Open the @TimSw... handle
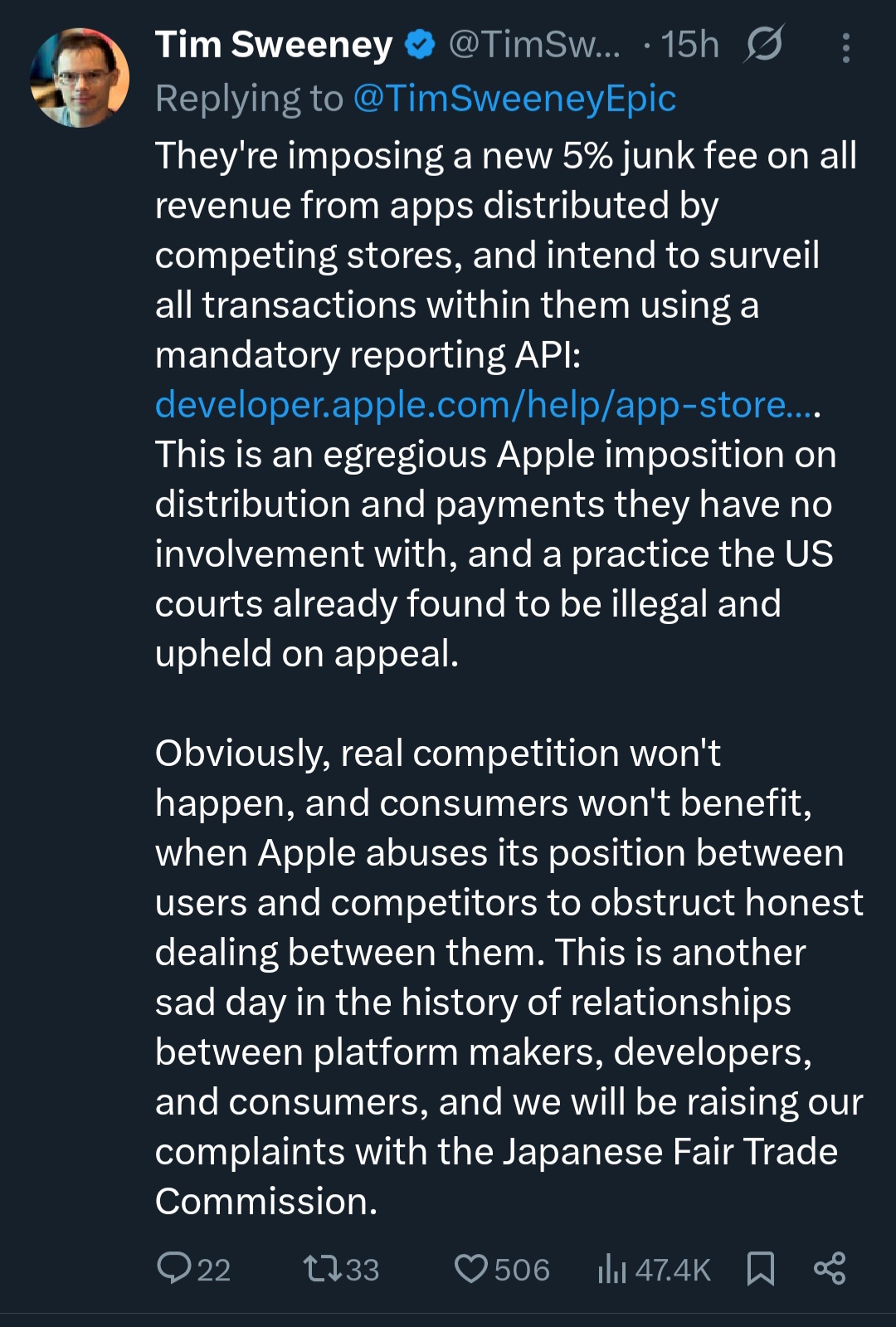Screen dimensions: 896x1327 534,45
